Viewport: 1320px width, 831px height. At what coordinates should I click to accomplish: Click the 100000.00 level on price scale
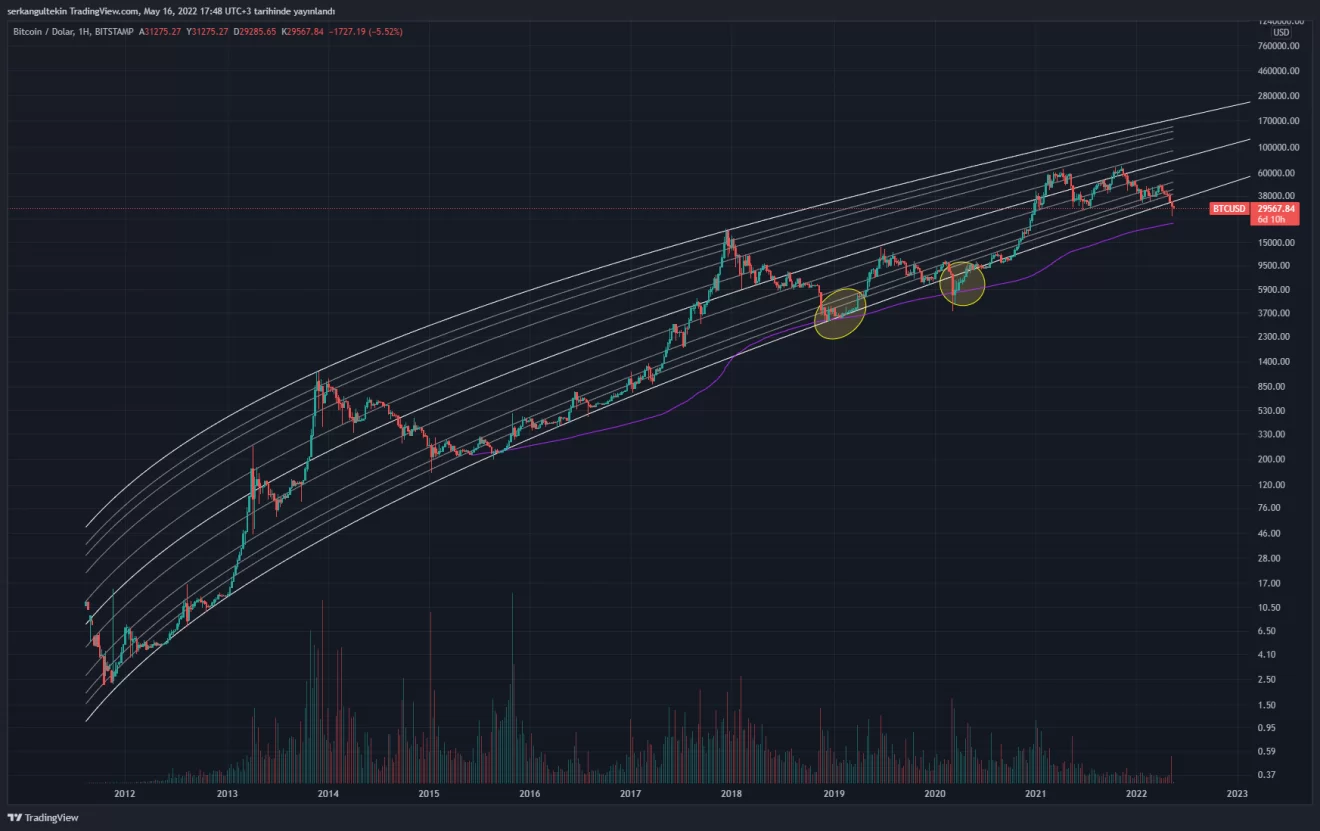(1279, 147)
